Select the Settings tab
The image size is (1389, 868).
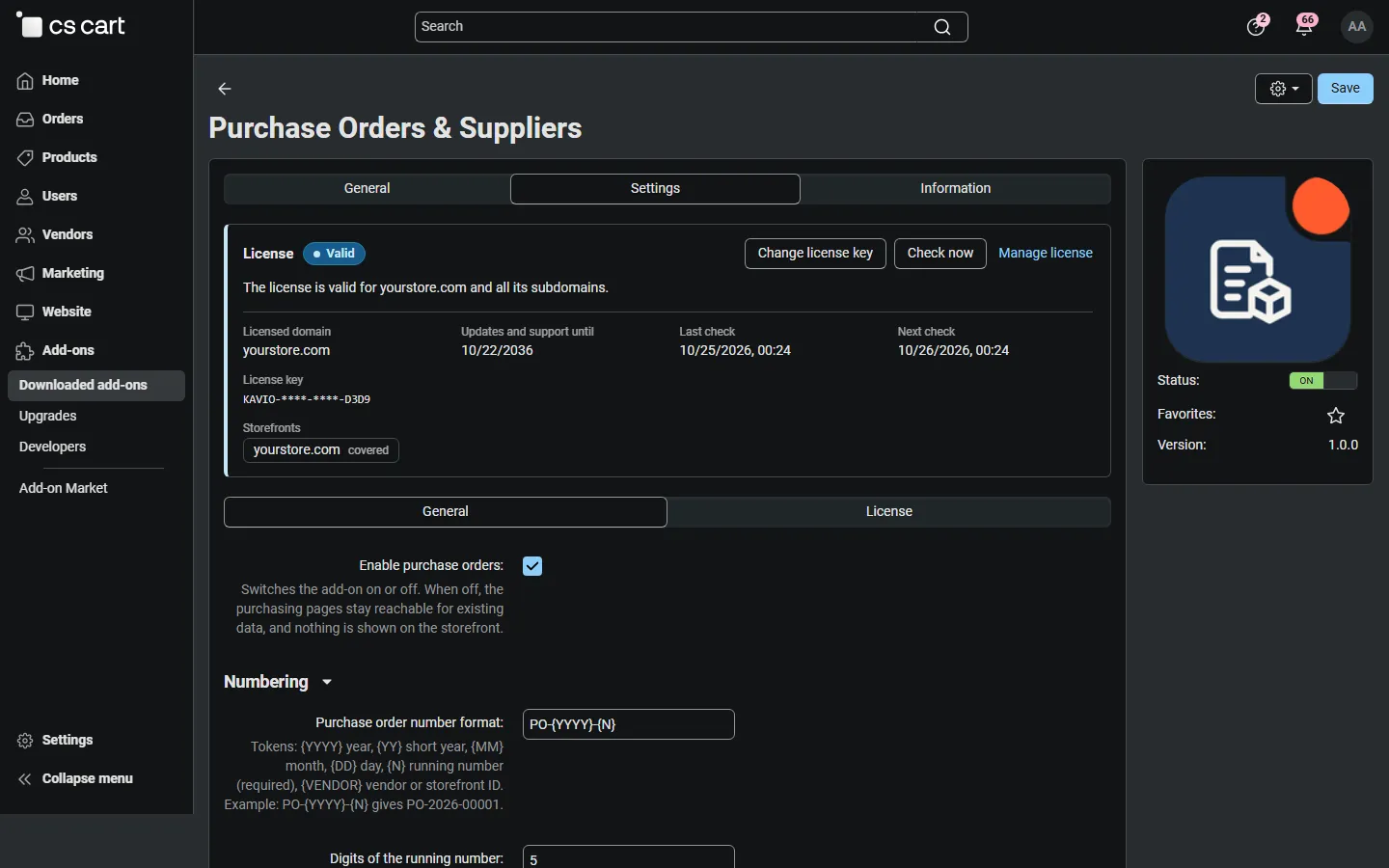pyautogui.click(x=656, y=189)
